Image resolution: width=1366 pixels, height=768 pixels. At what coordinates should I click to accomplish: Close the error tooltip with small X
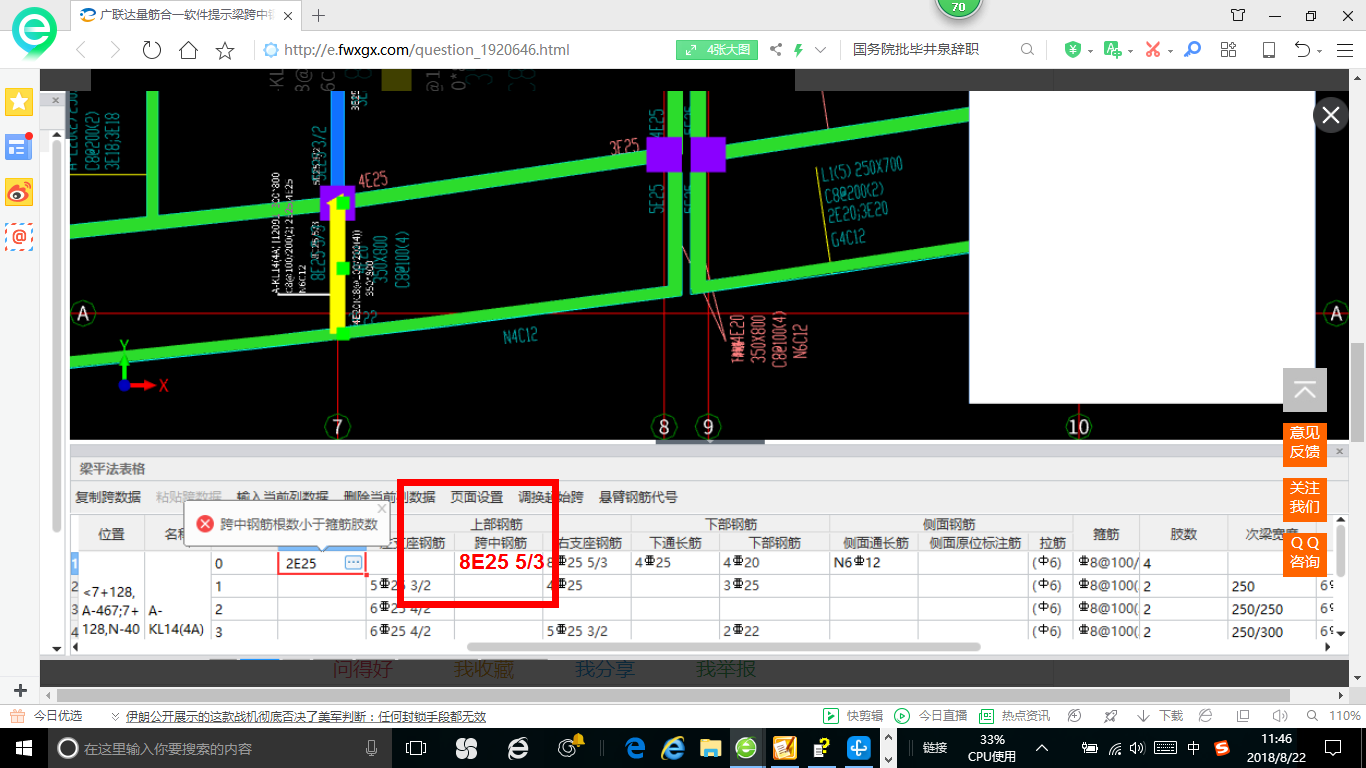click(381, 508)
